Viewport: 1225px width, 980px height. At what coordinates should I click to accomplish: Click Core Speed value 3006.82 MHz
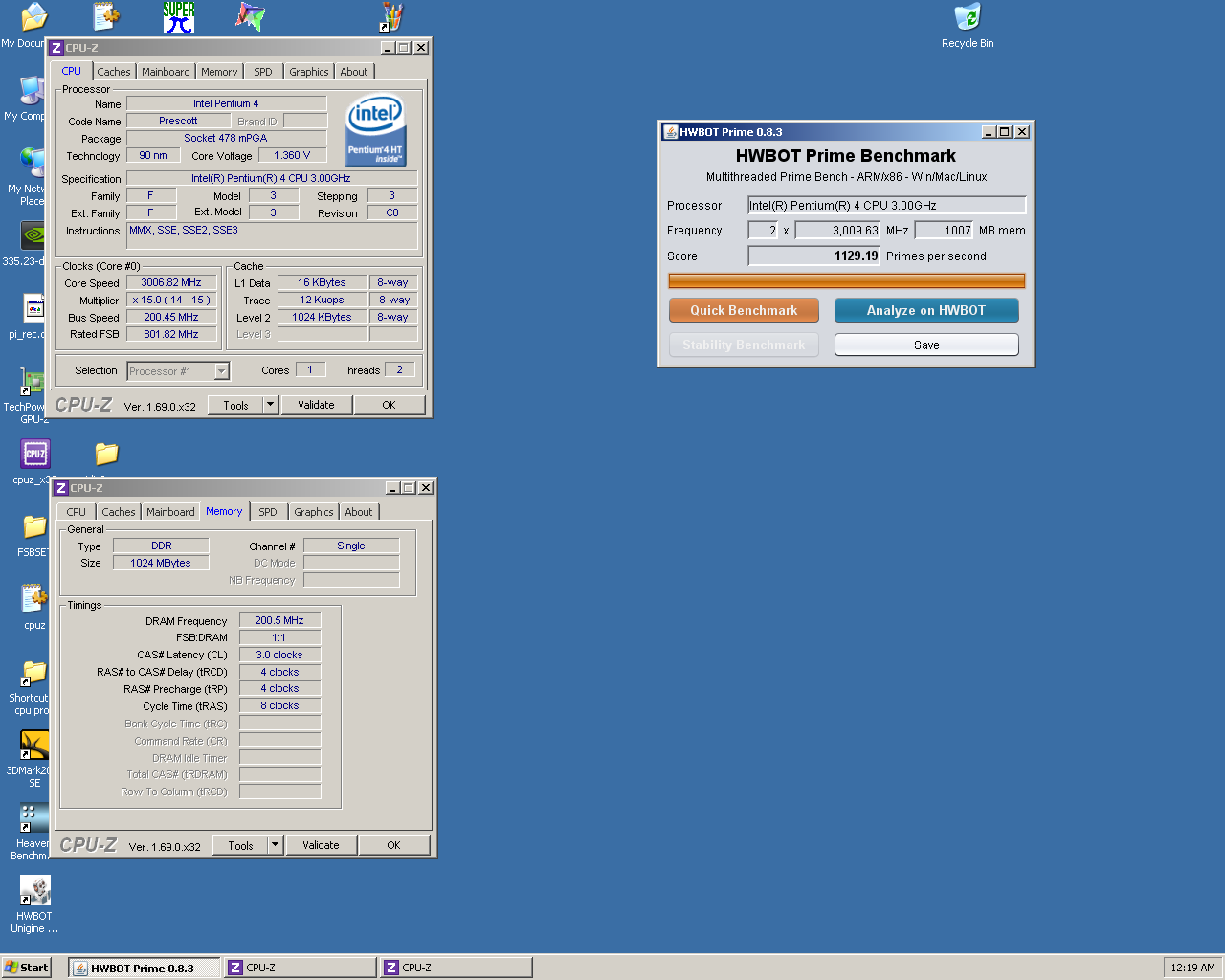171,282
